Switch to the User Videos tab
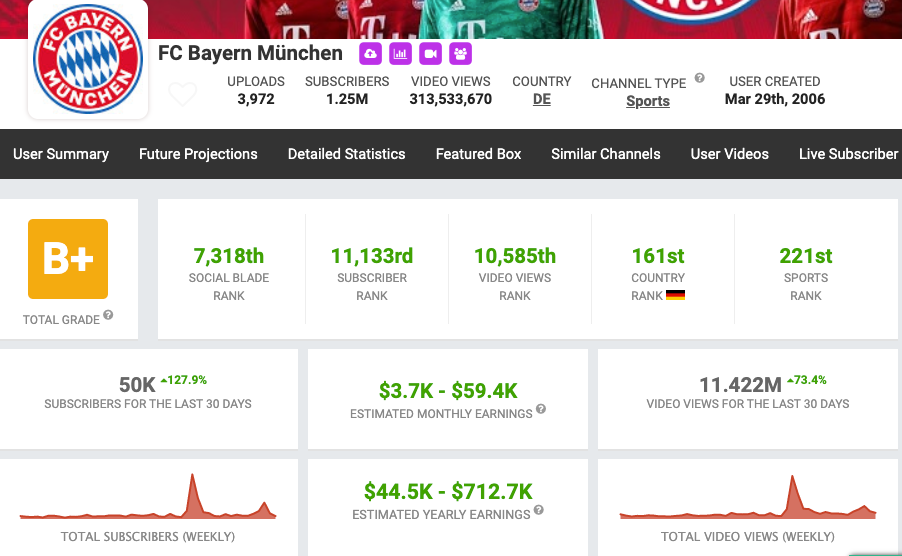 tap(729, 154)
